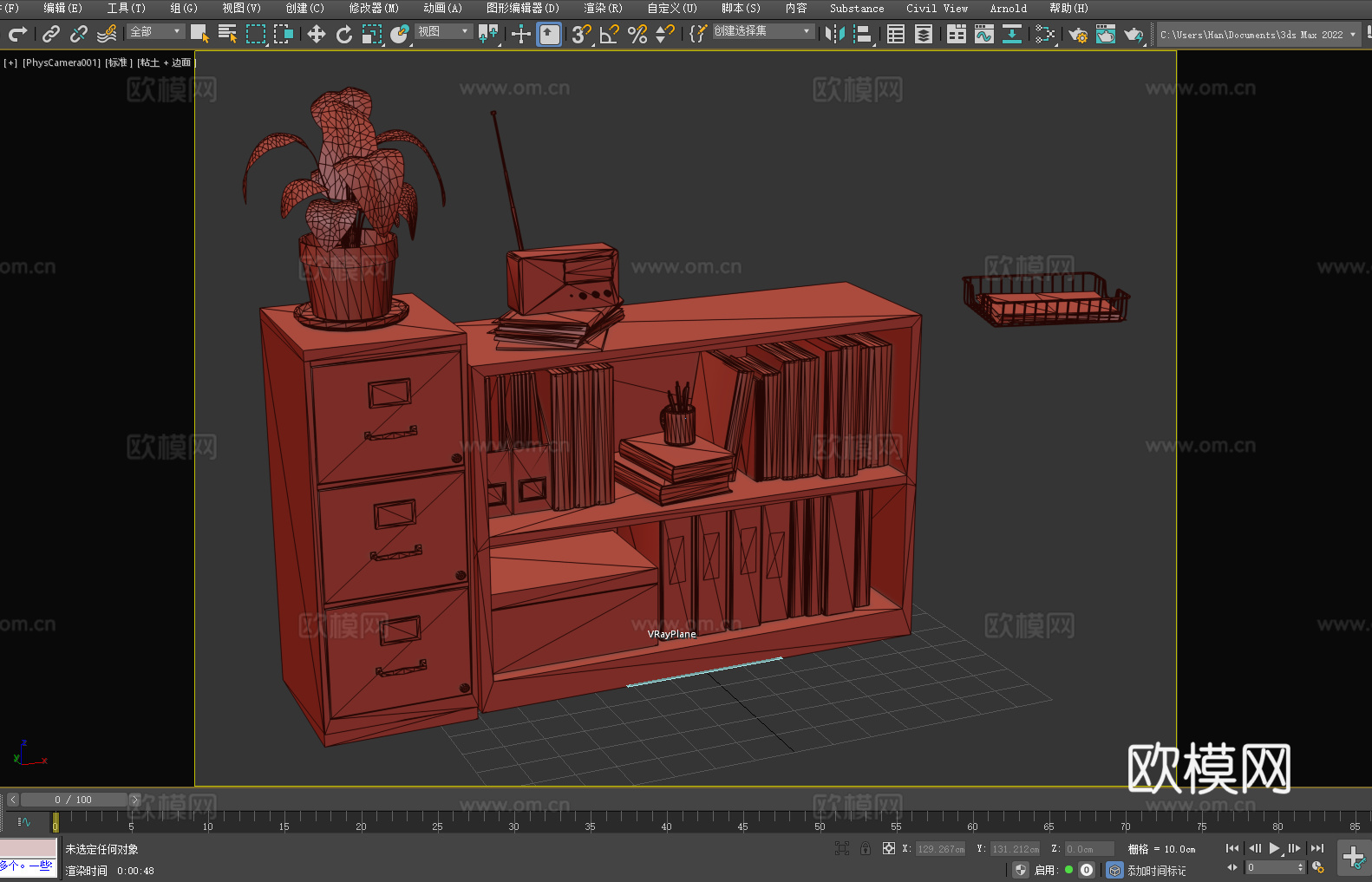Click 0 / 100 time slider handle
Screen dimensions: 1372x882
coord(74,800)
